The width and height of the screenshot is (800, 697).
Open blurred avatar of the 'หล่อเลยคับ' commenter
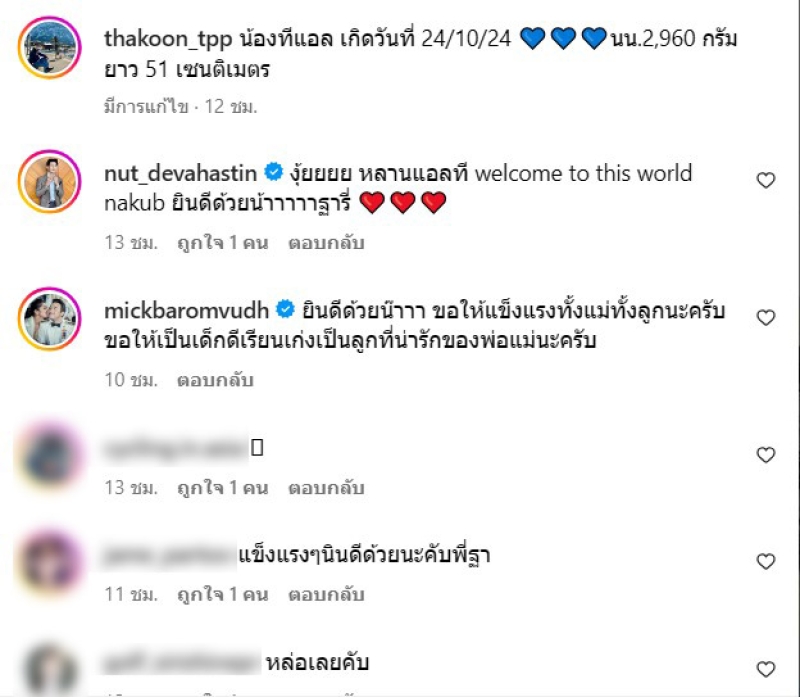(x=49, y=670)
